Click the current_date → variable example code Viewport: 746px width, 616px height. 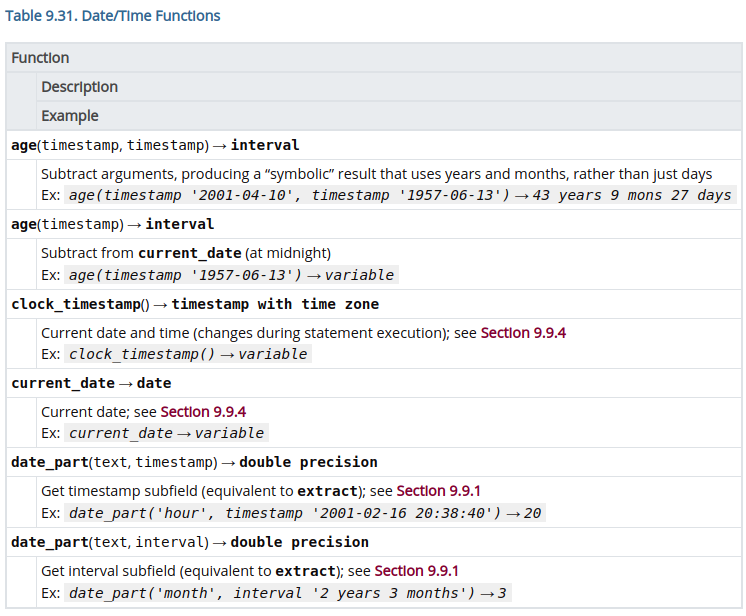click(x=166, y=433)
